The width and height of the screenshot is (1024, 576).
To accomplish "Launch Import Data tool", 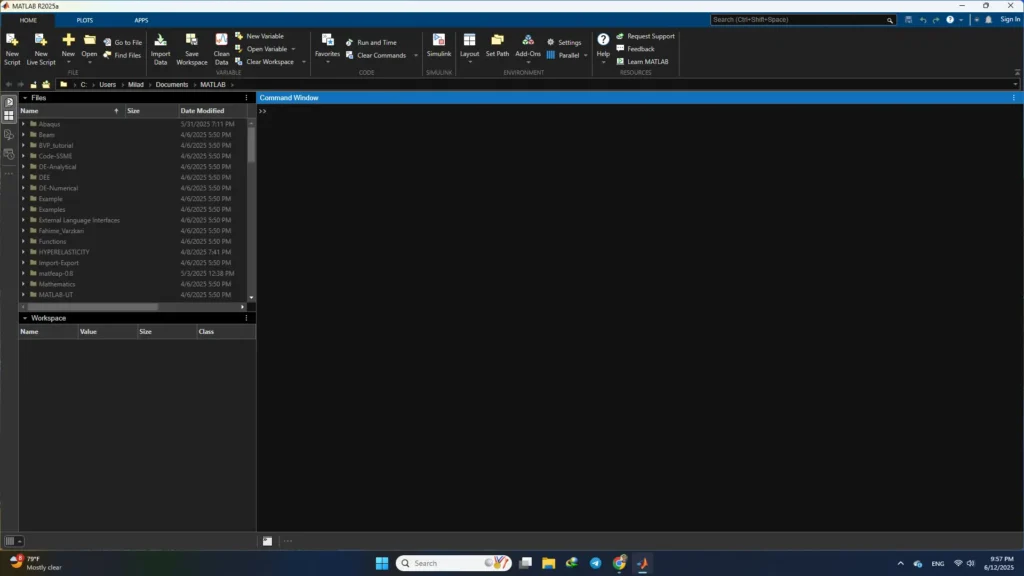I will 160,49.
